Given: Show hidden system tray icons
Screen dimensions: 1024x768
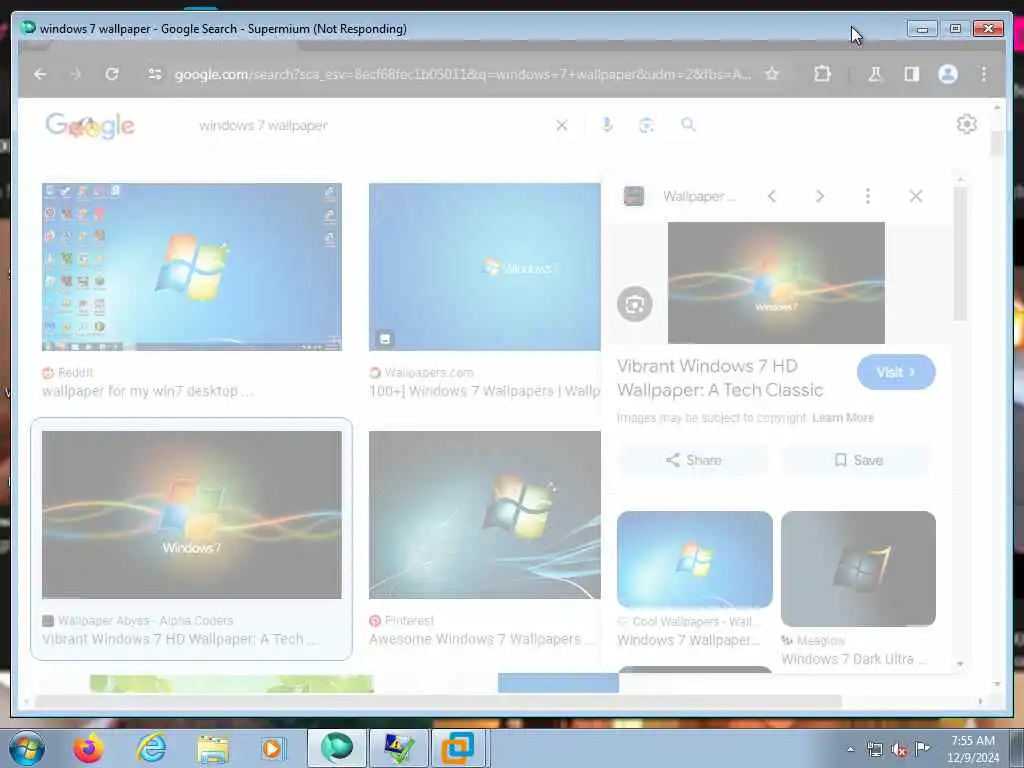Looking at the screenshot, I should click(850, 749).
